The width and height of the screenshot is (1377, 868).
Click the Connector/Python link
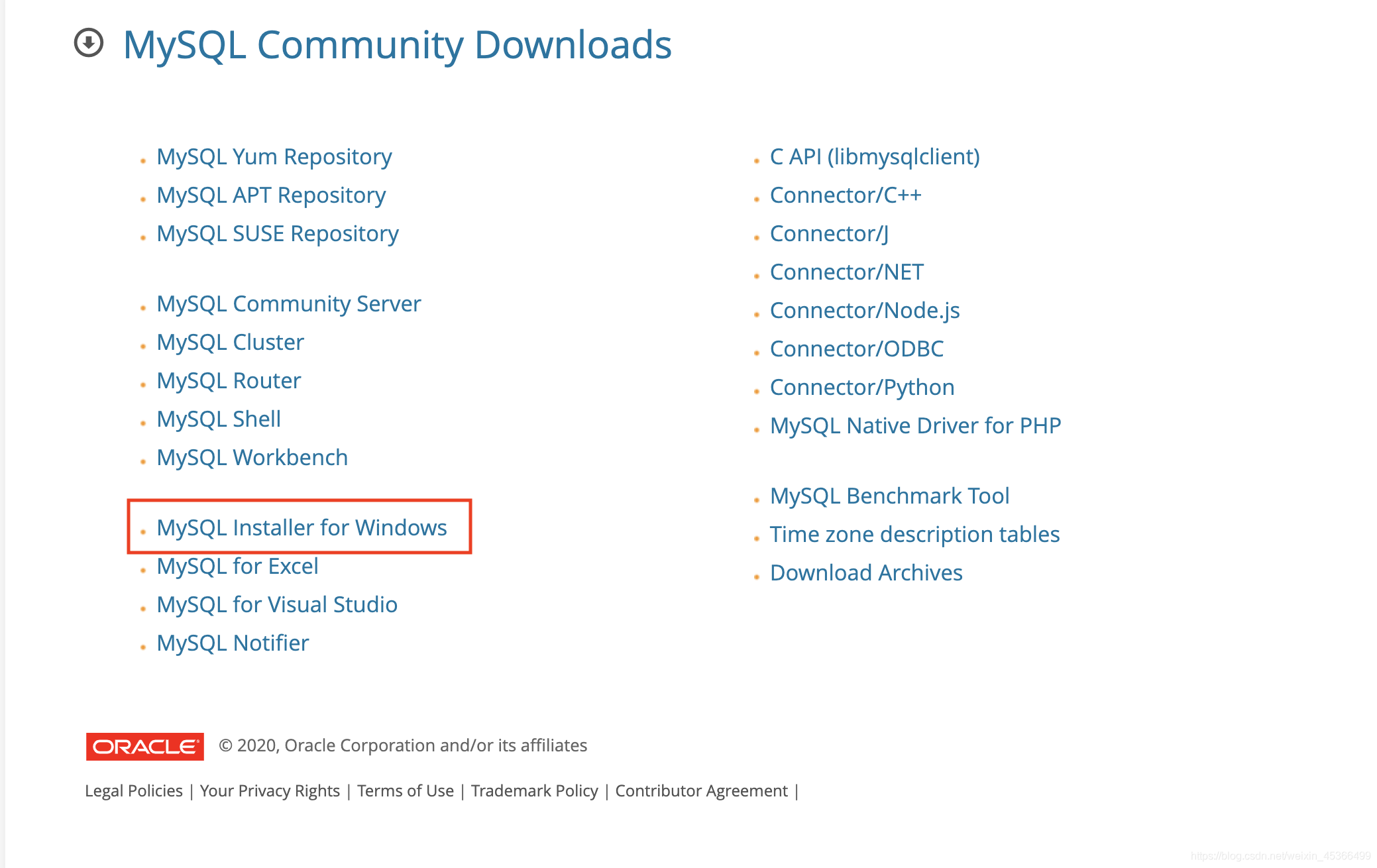click(x=862, y=388)
